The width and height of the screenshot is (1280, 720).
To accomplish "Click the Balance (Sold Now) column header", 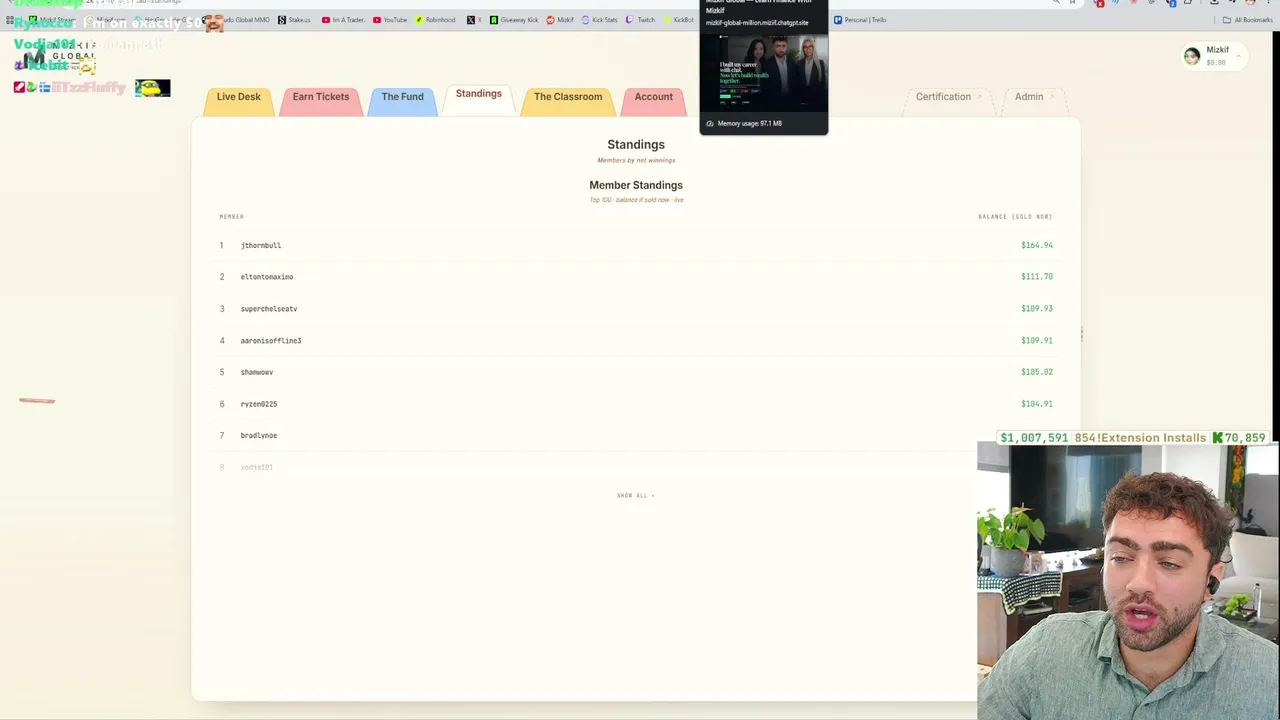I will tap(1015, 217).
